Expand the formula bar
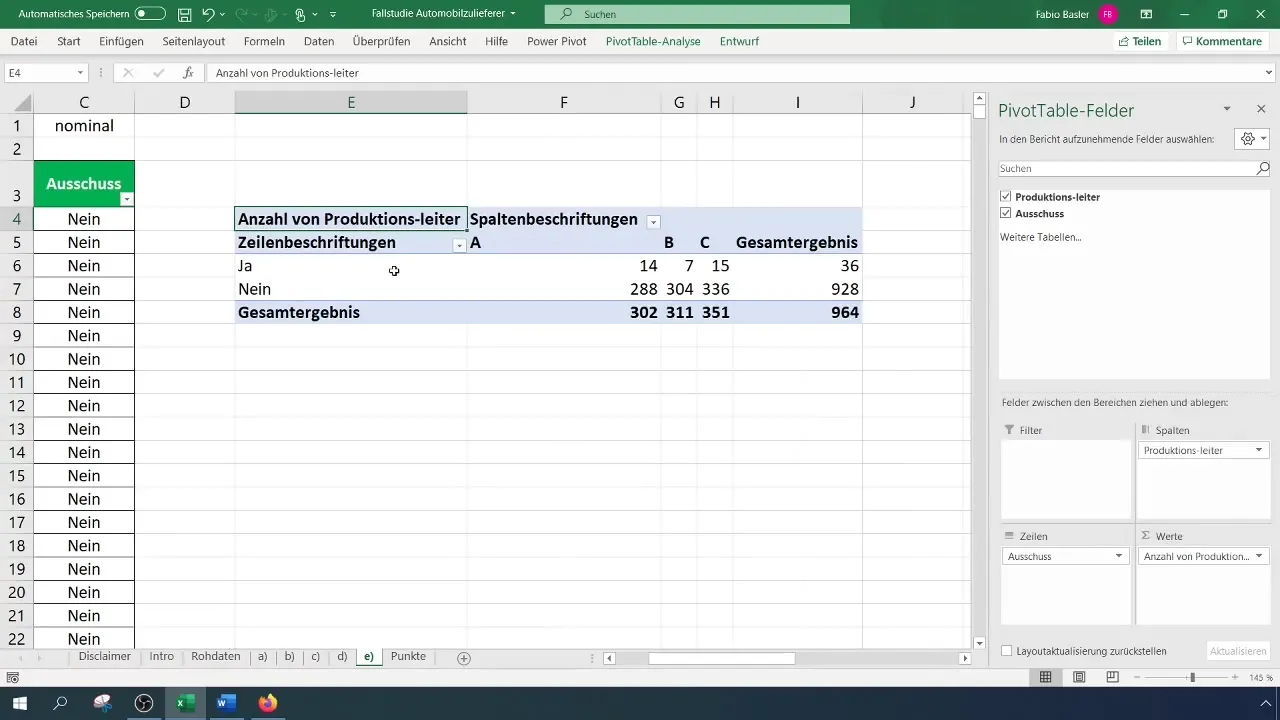1280x720 pixels. 1269,73
